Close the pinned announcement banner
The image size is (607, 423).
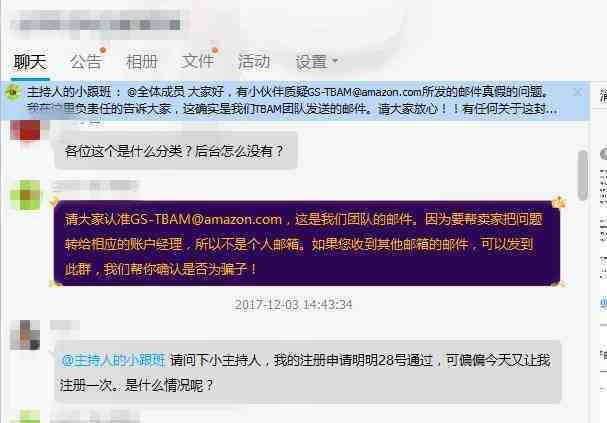577,92
